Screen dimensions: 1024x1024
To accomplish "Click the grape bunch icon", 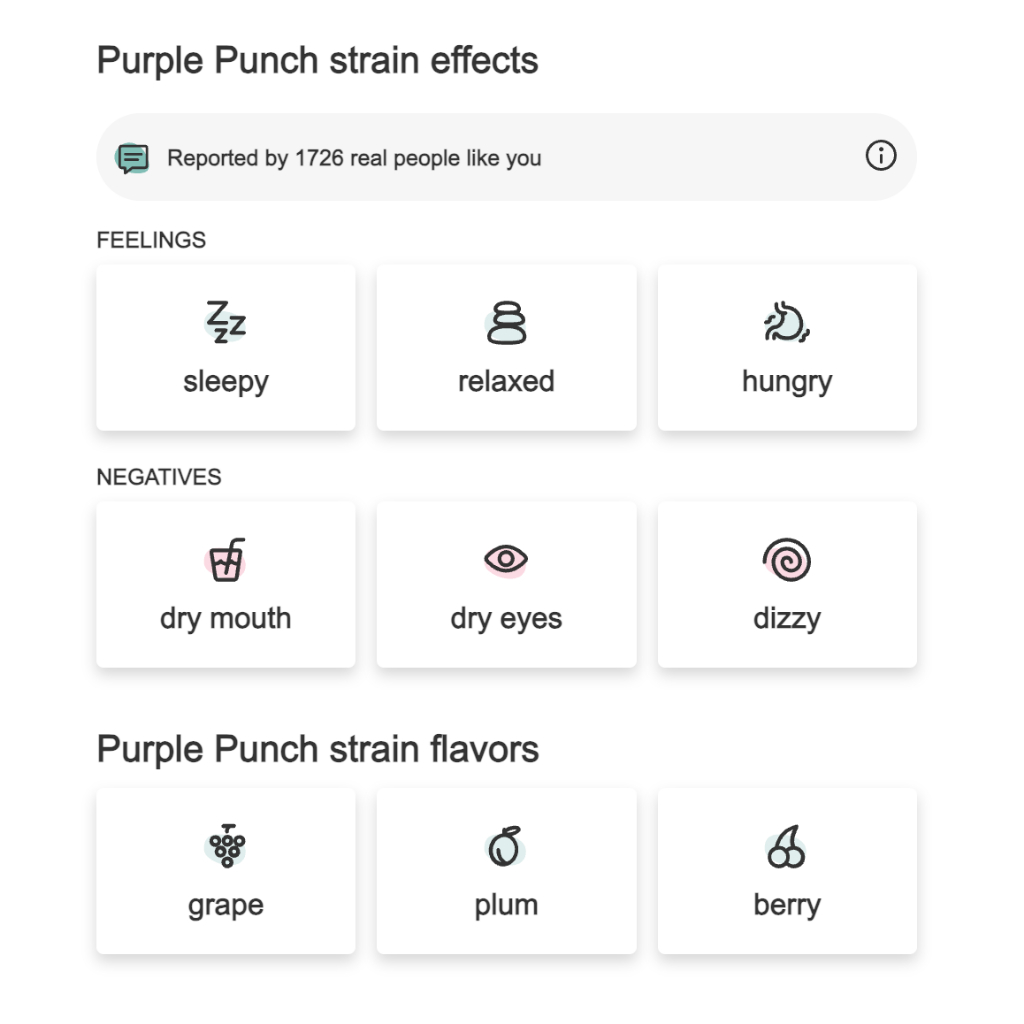I will (x=225, y=846).
